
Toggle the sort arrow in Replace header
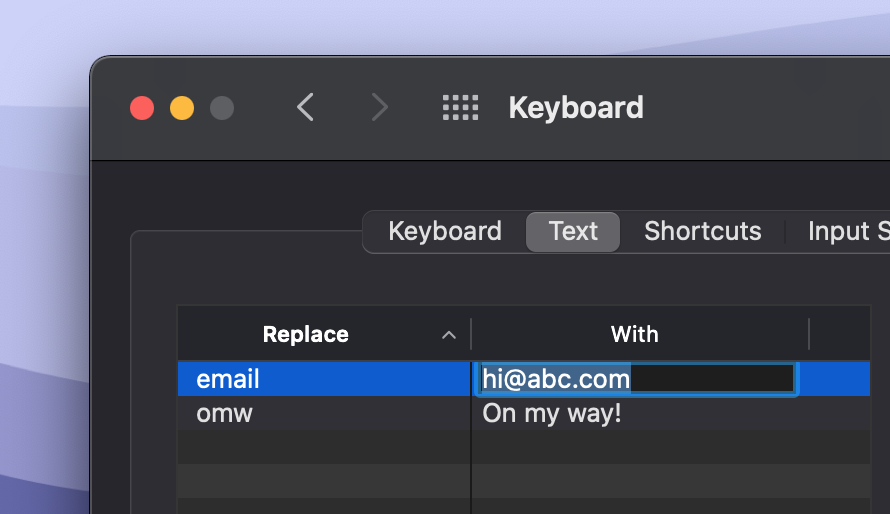tap(449, 335)
